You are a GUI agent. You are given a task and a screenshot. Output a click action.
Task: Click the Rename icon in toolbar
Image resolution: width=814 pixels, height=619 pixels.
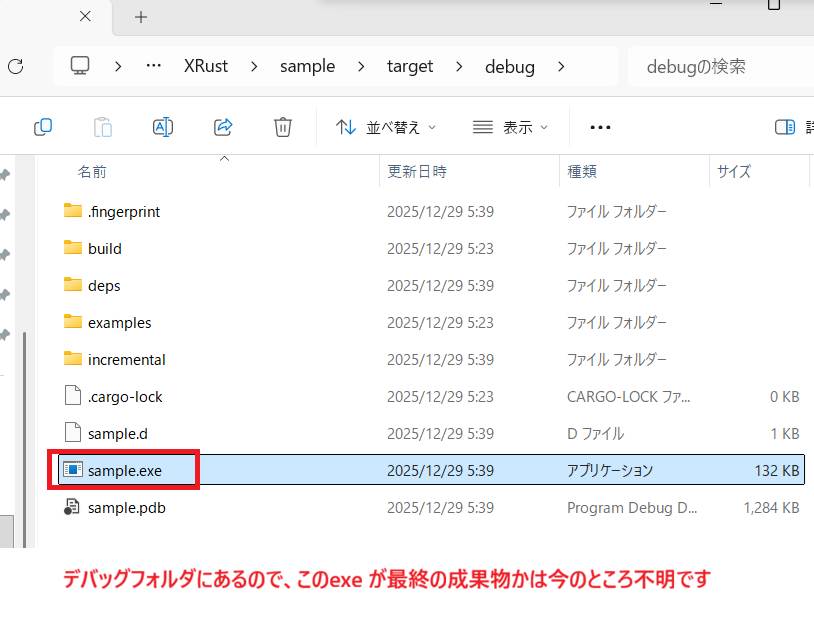coord(163,127)
